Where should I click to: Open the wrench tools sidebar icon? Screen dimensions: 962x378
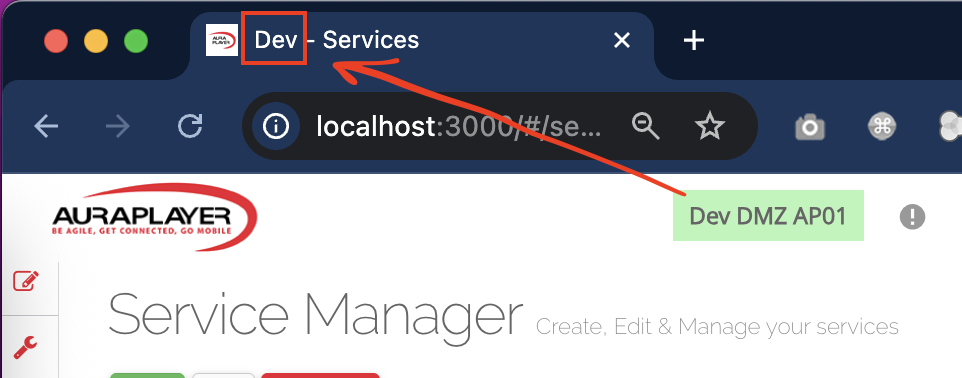(x=25, y=347)
